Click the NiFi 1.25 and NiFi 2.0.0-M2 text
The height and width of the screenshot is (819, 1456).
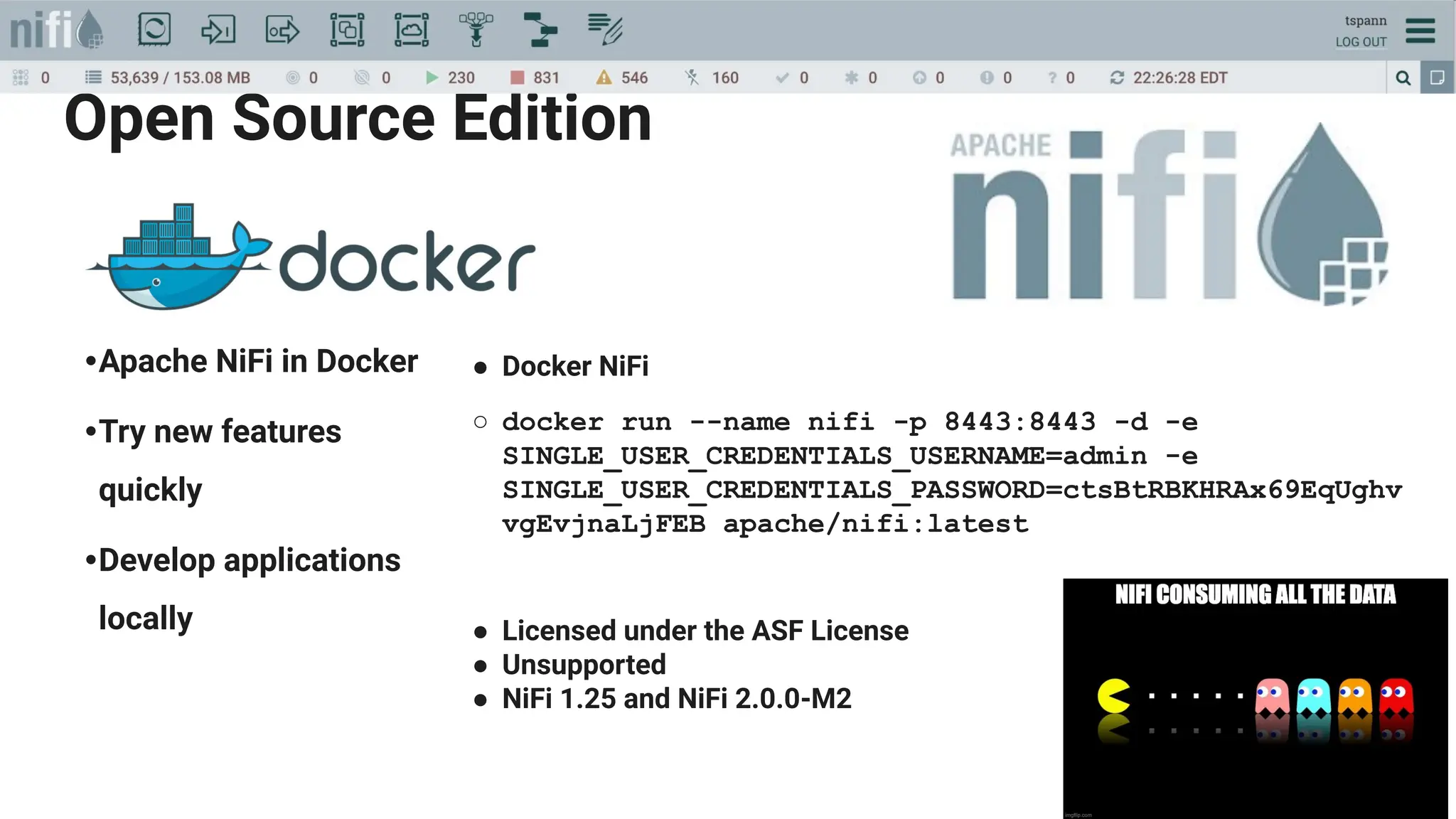(677, 698)
